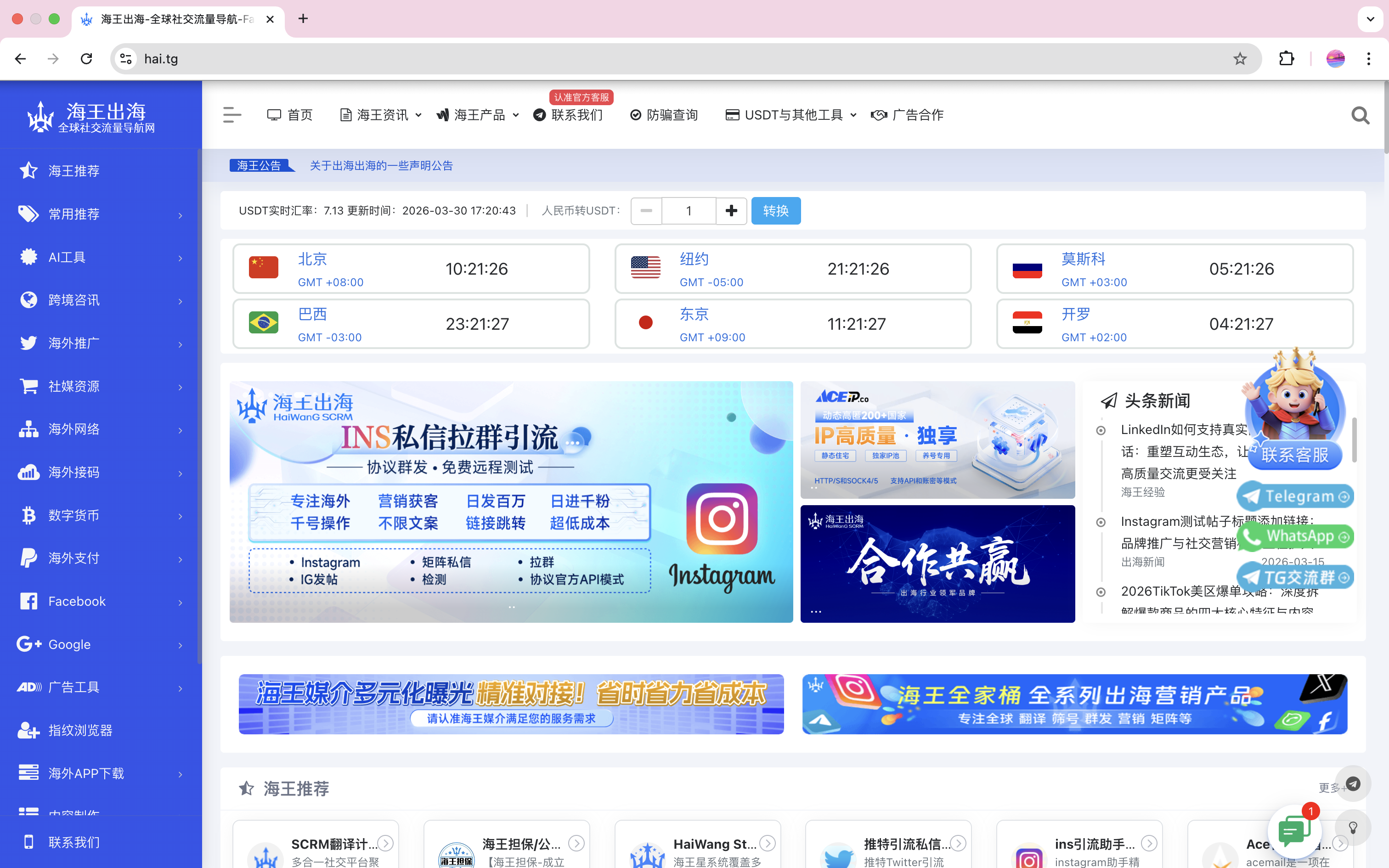Open the 关于出海出海的一些声明公告 announcement link

click(381, 165)
